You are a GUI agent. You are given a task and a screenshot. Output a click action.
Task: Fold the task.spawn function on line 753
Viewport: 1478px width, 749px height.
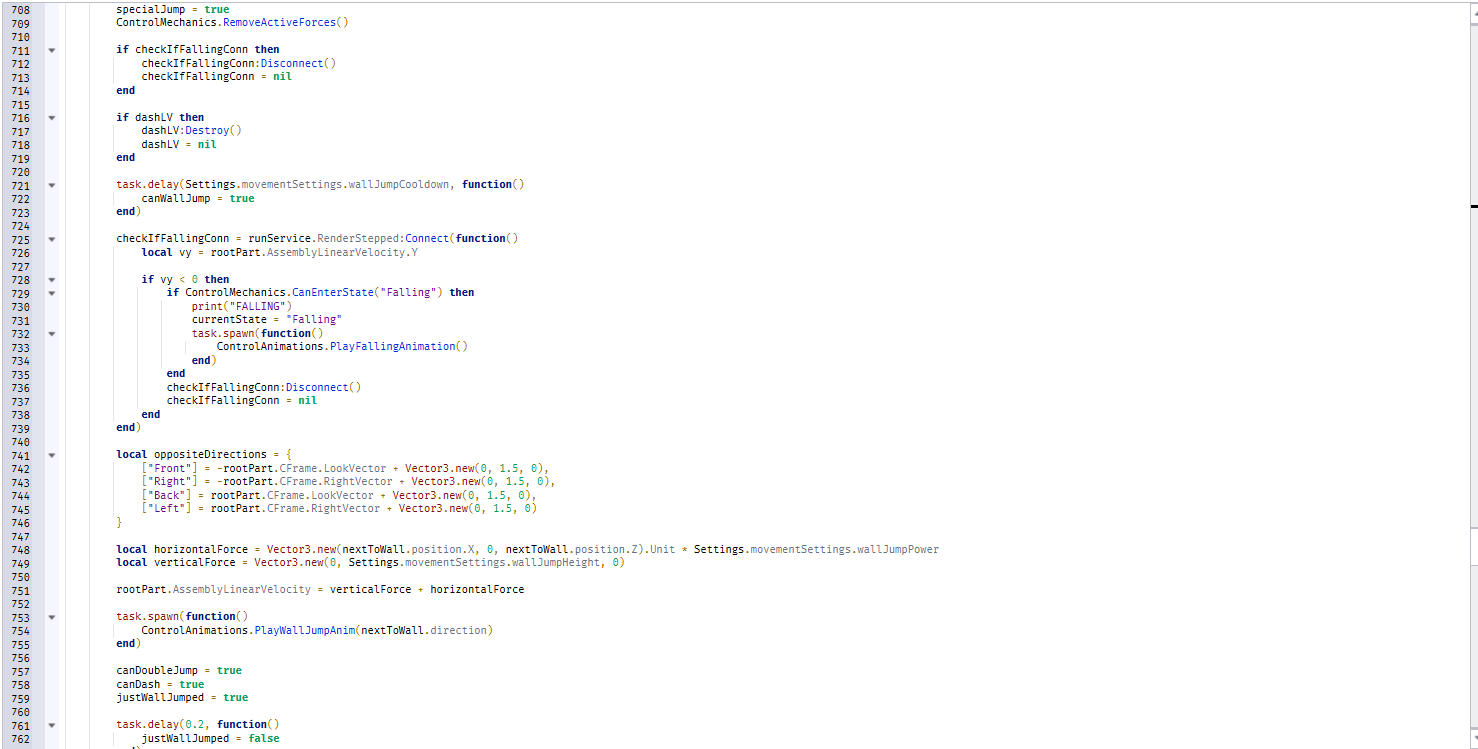point(51,617)
